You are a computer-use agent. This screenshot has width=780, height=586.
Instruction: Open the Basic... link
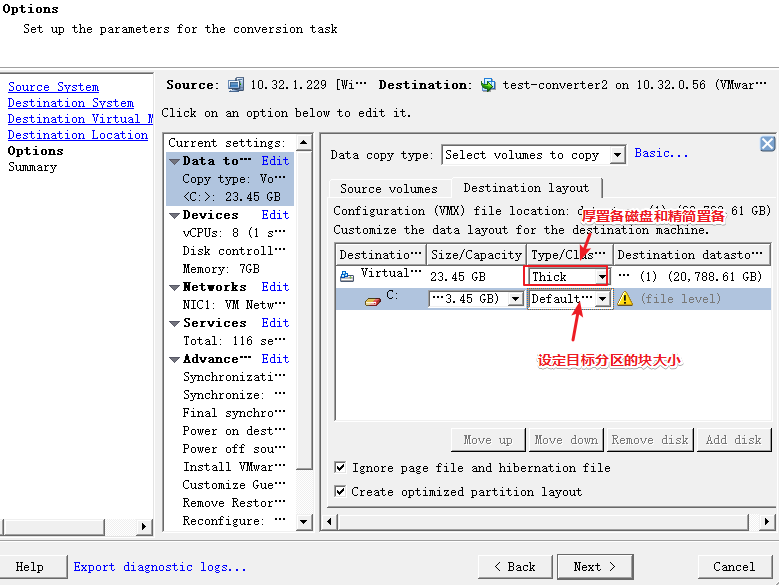(661, 154)
